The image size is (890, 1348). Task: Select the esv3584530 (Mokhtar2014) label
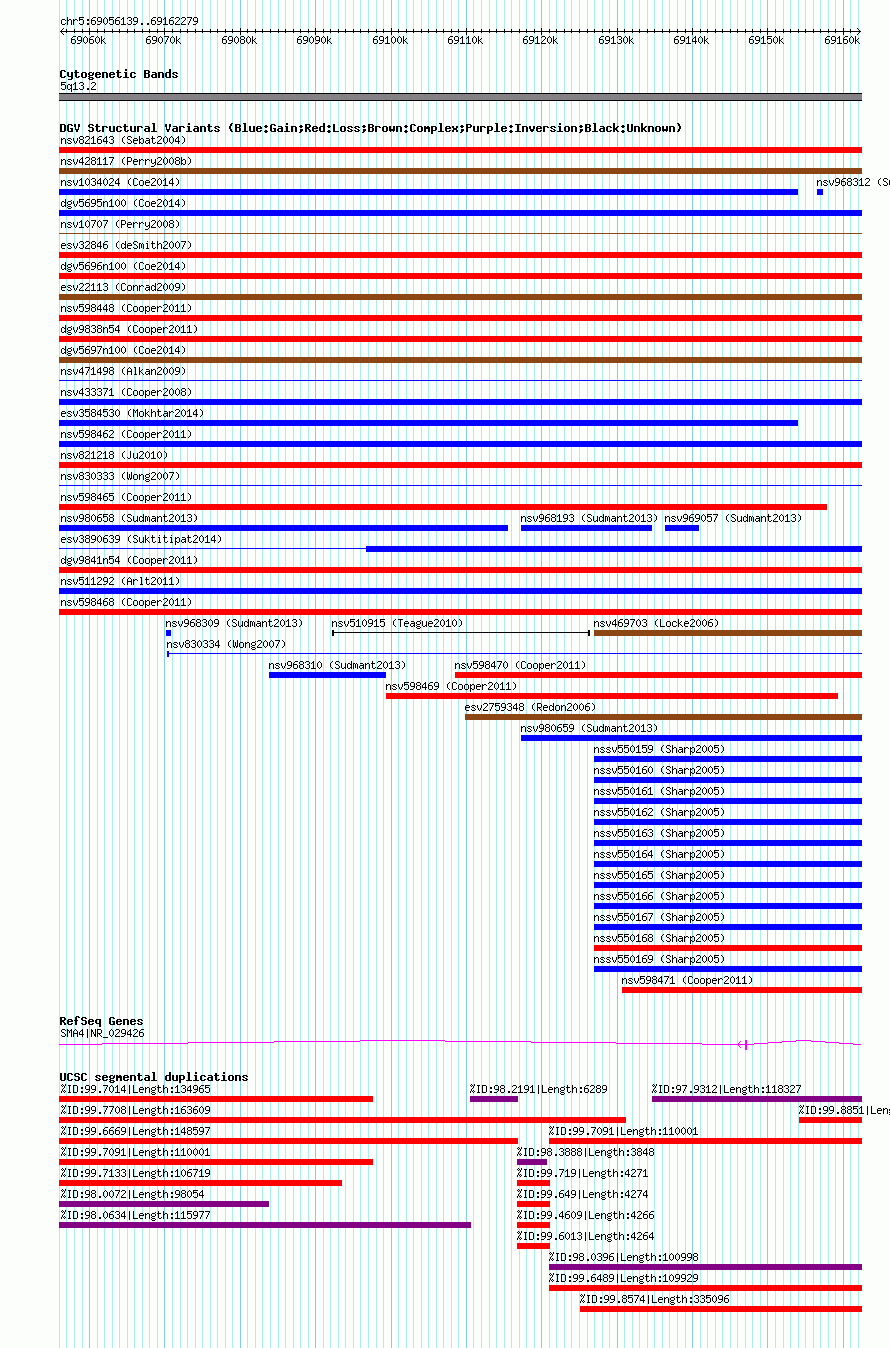point(132,413)
